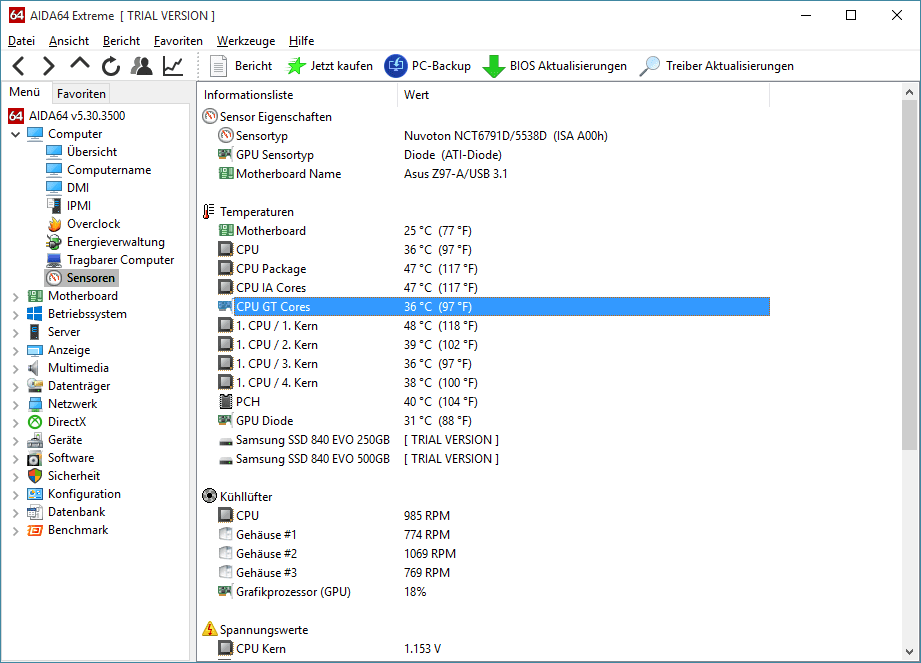Select the Motherboard Name row
Screen dimensions: 921x663
(493, 174)
